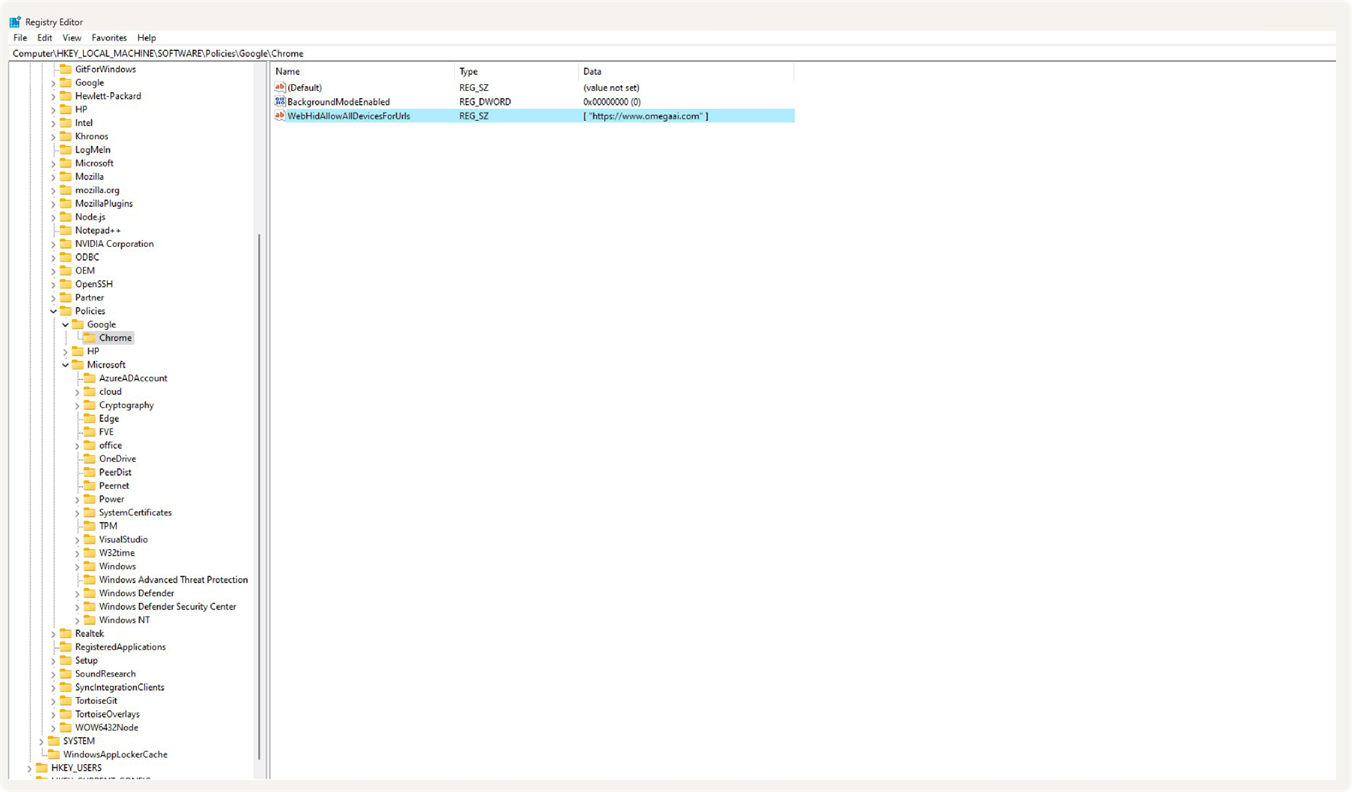Open the Favorites menu
The width and height of the screenshot is (1352, 792).
click(x=109, y=38)
